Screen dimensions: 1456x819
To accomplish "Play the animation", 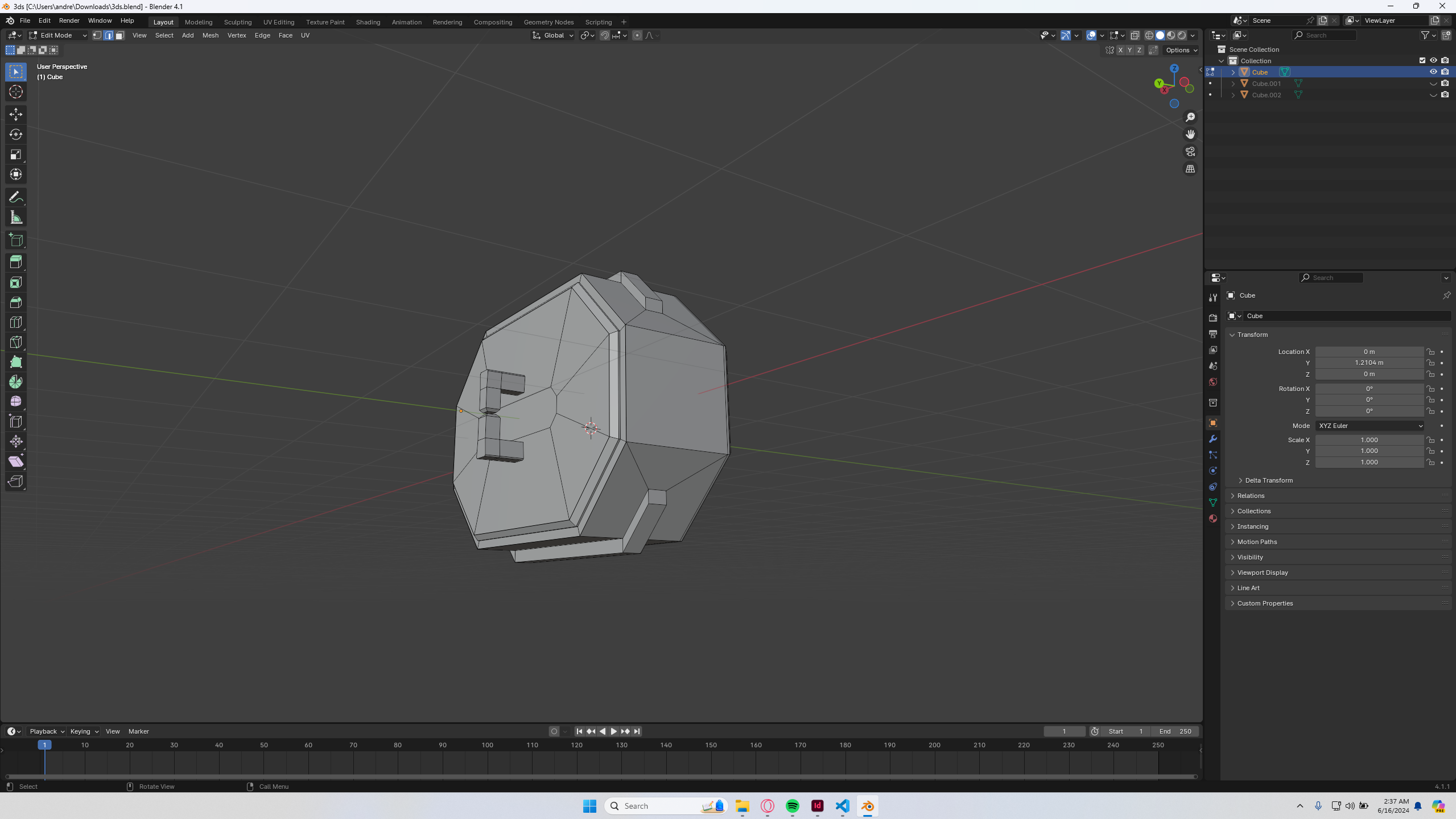I will tap(613, 731).
